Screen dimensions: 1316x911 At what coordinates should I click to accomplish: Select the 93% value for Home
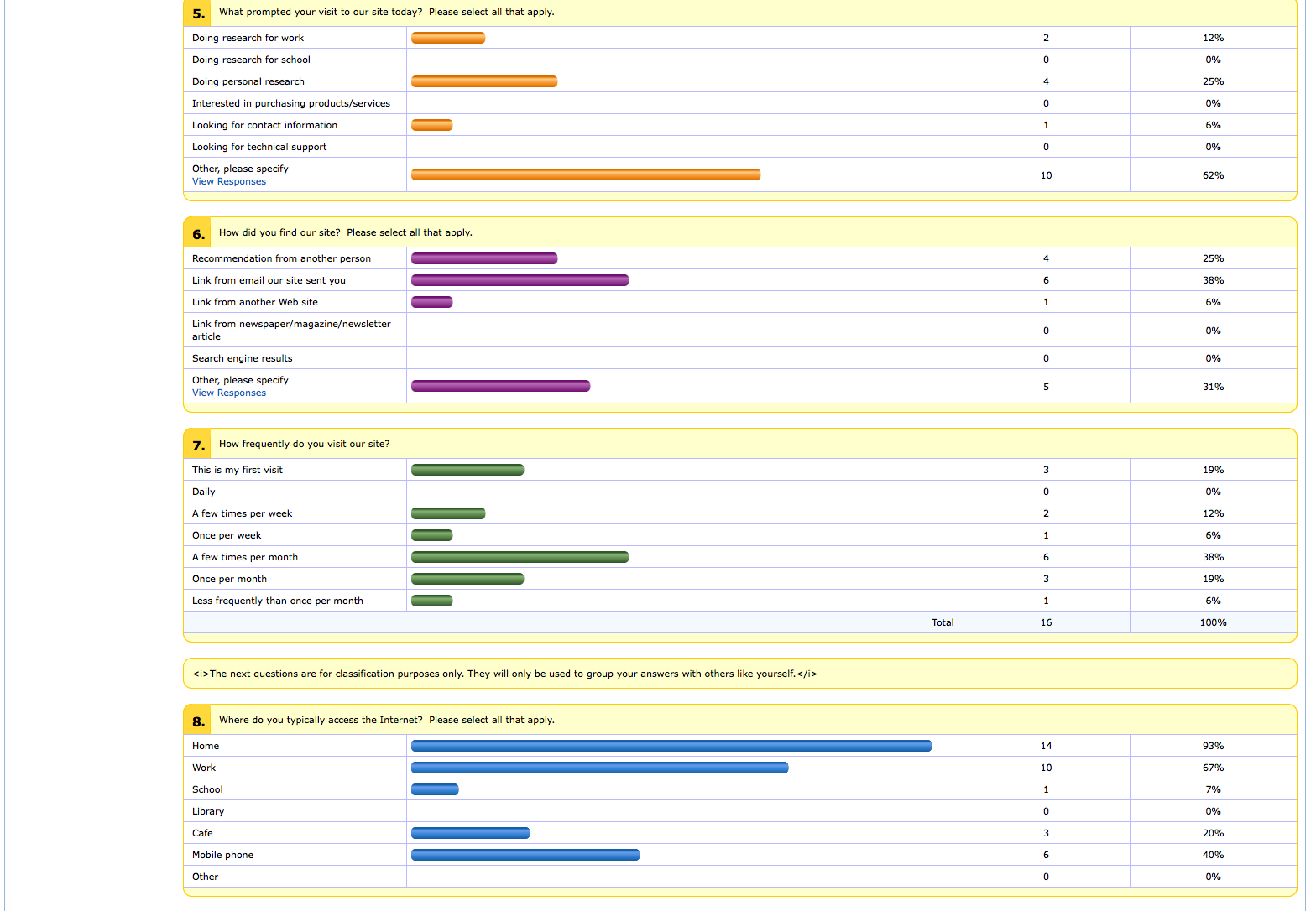pos(1213,746)
